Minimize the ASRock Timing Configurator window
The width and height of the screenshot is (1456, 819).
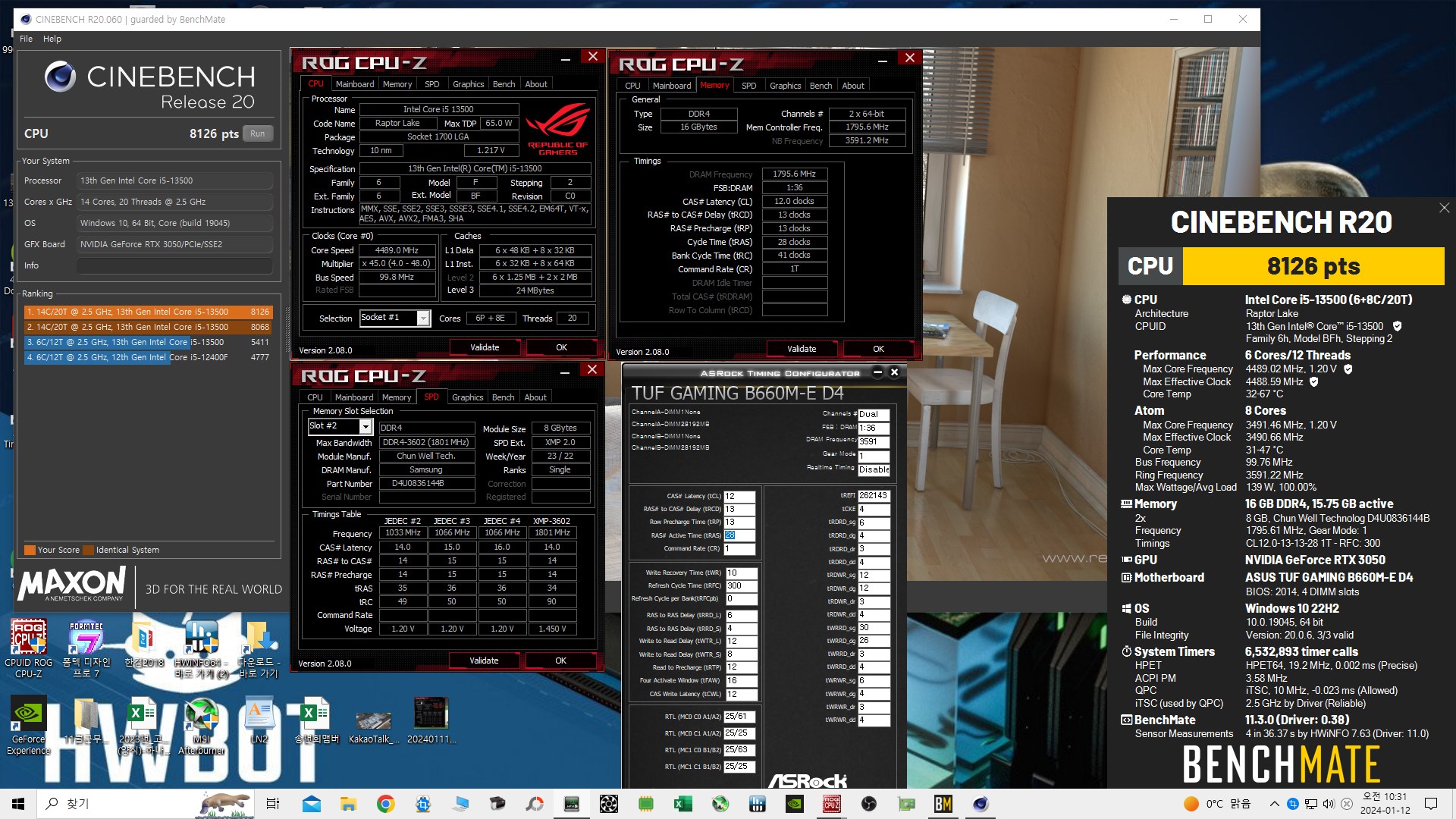coord(877,372)
